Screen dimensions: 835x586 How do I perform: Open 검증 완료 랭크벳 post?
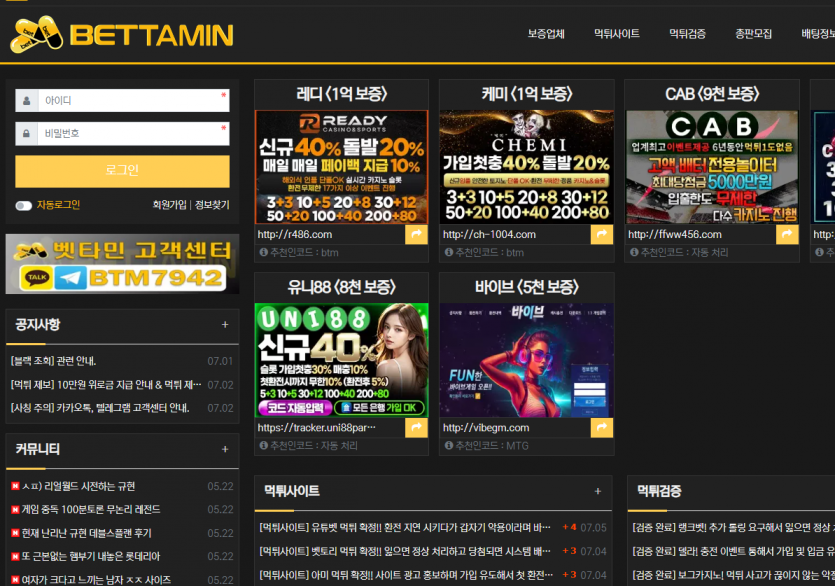pos(733,527)
